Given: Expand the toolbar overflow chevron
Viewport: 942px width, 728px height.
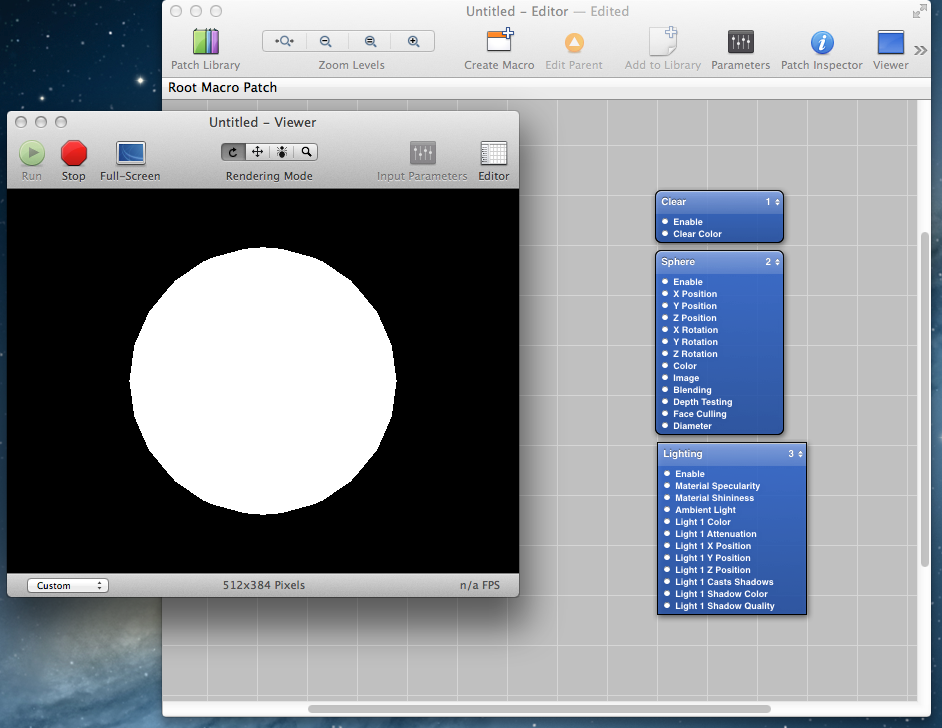Looking at the screenshot, I should (x=921, y=50).
